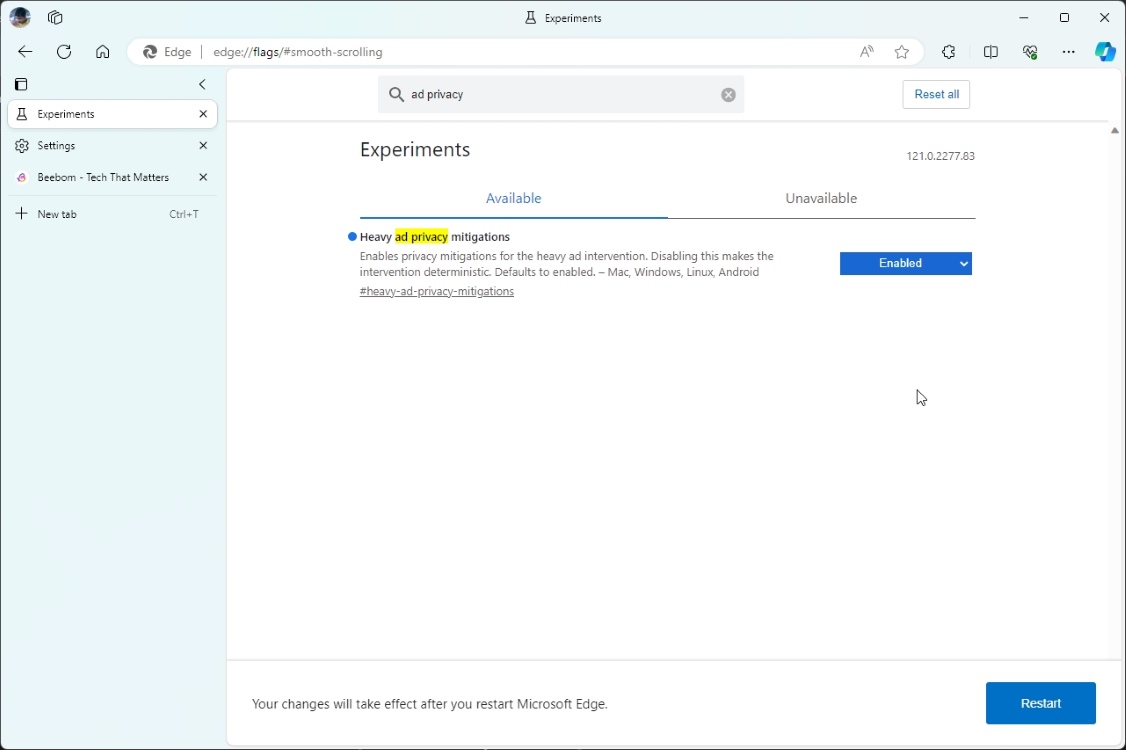Viewport: 1126px width, 750px height.
Task: Click the scrollbar up arrow
Action: pyautogui.click(x=1114, y=129)
